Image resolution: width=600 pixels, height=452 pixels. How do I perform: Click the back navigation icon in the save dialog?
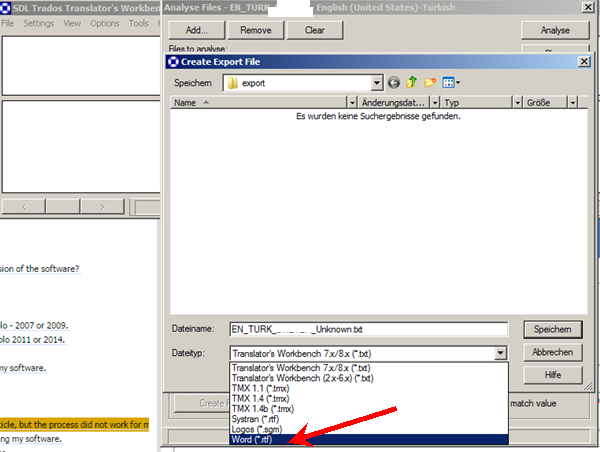coord(394,83)
